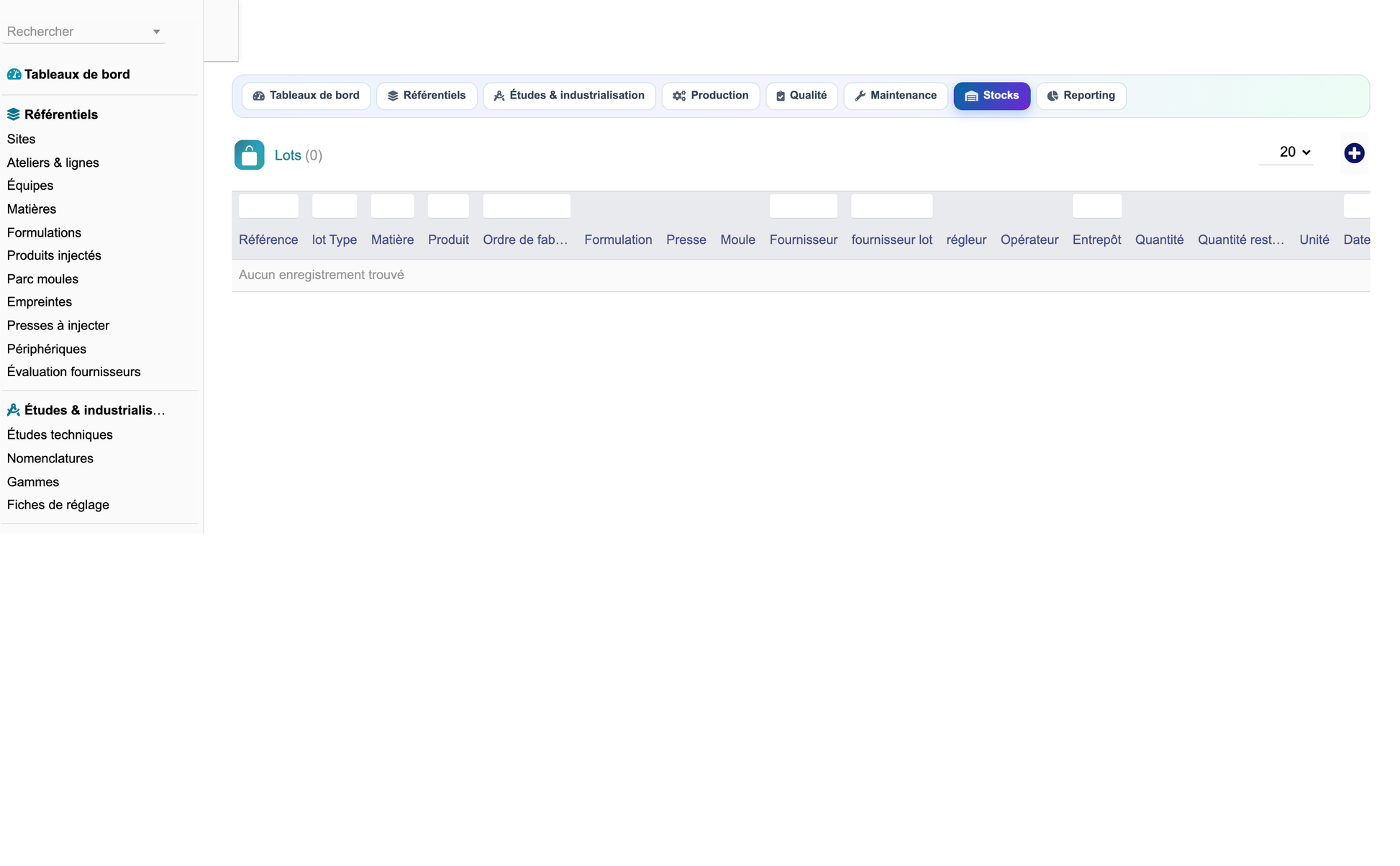Screen dimensions: 1400x866
Task: Open Ateliers & lignes in sidebar
Action: [x=53, y=163]
